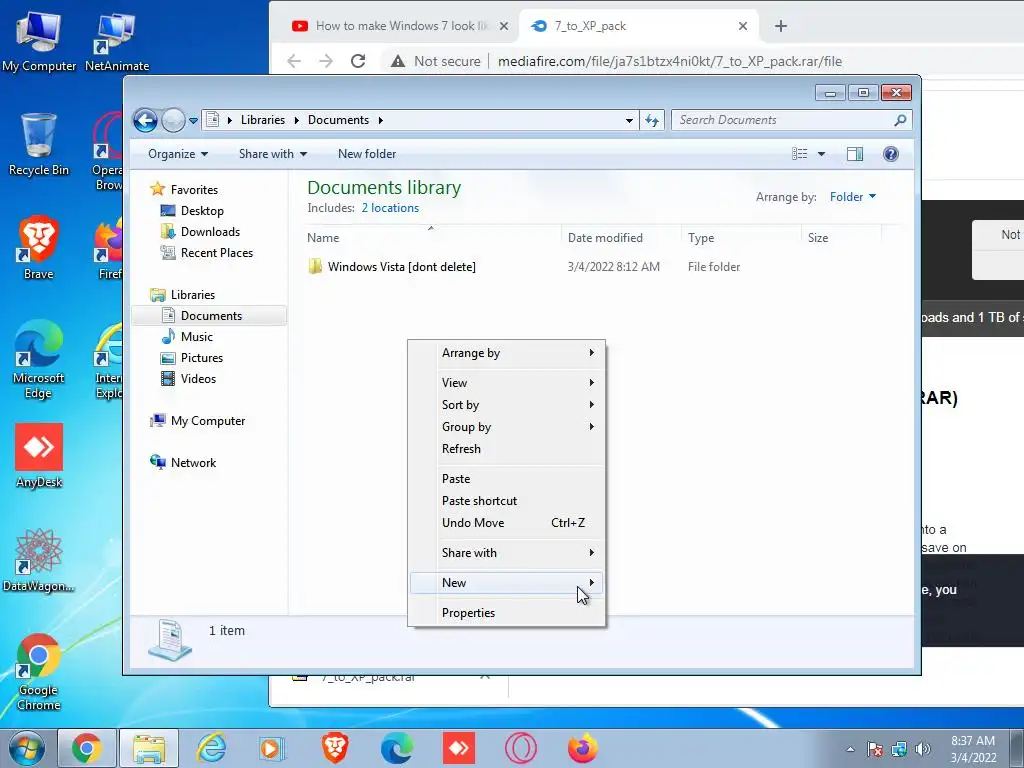Select Libraries in navigation pane
The height and width of the screenshot is (768, 1024).
click(193, 295)
